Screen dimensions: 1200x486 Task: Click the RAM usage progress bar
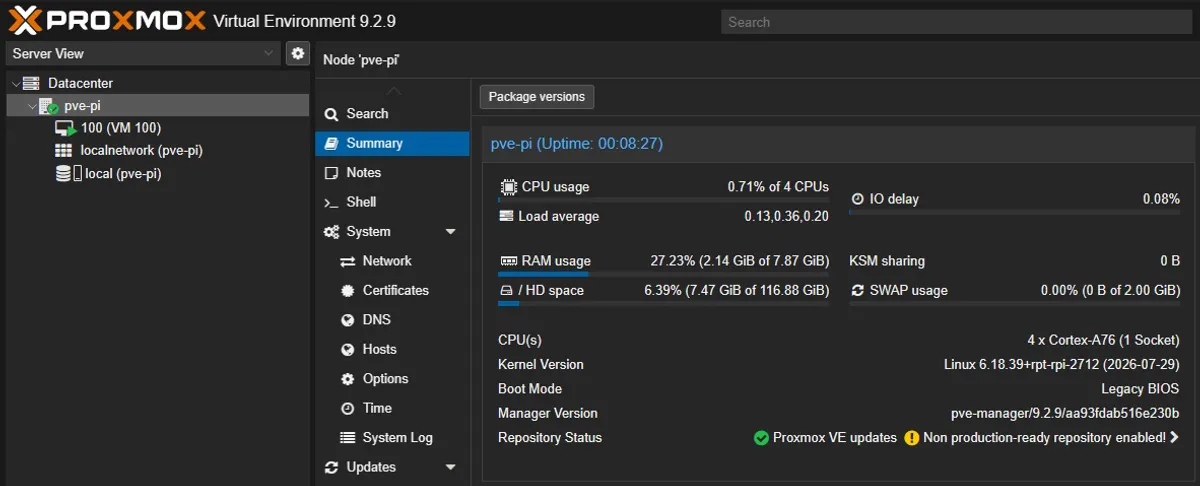click(664, 274)
